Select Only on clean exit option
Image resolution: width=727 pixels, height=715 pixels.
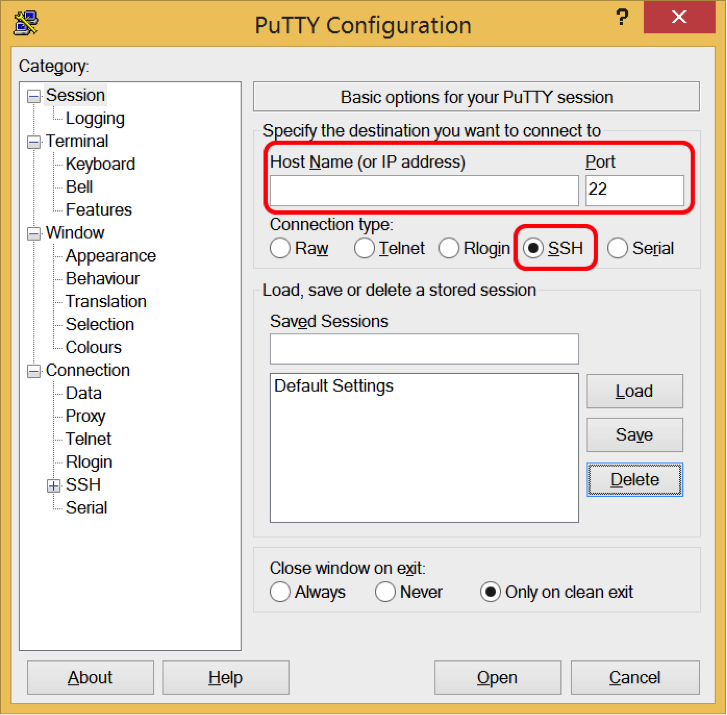[x=491, y=592]
